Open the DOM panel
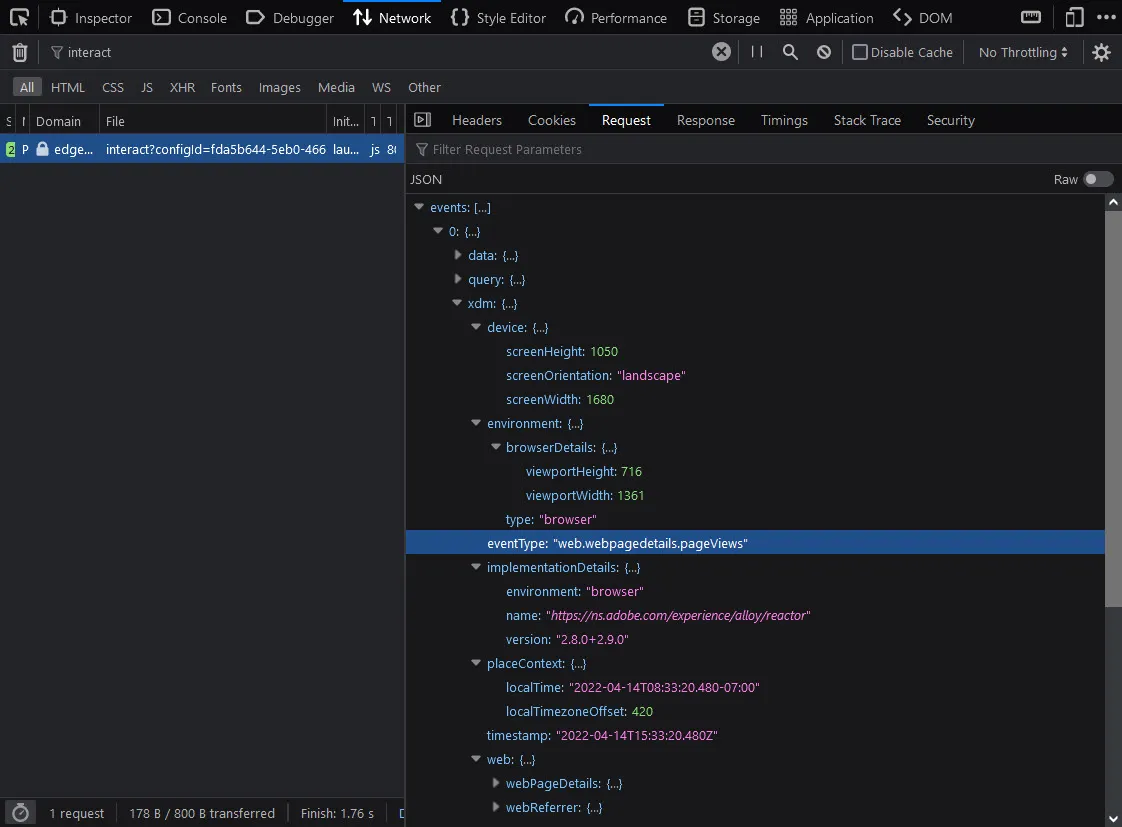Image resolution: width=1122 pixels, height=827 pixels. click(922, 18)
